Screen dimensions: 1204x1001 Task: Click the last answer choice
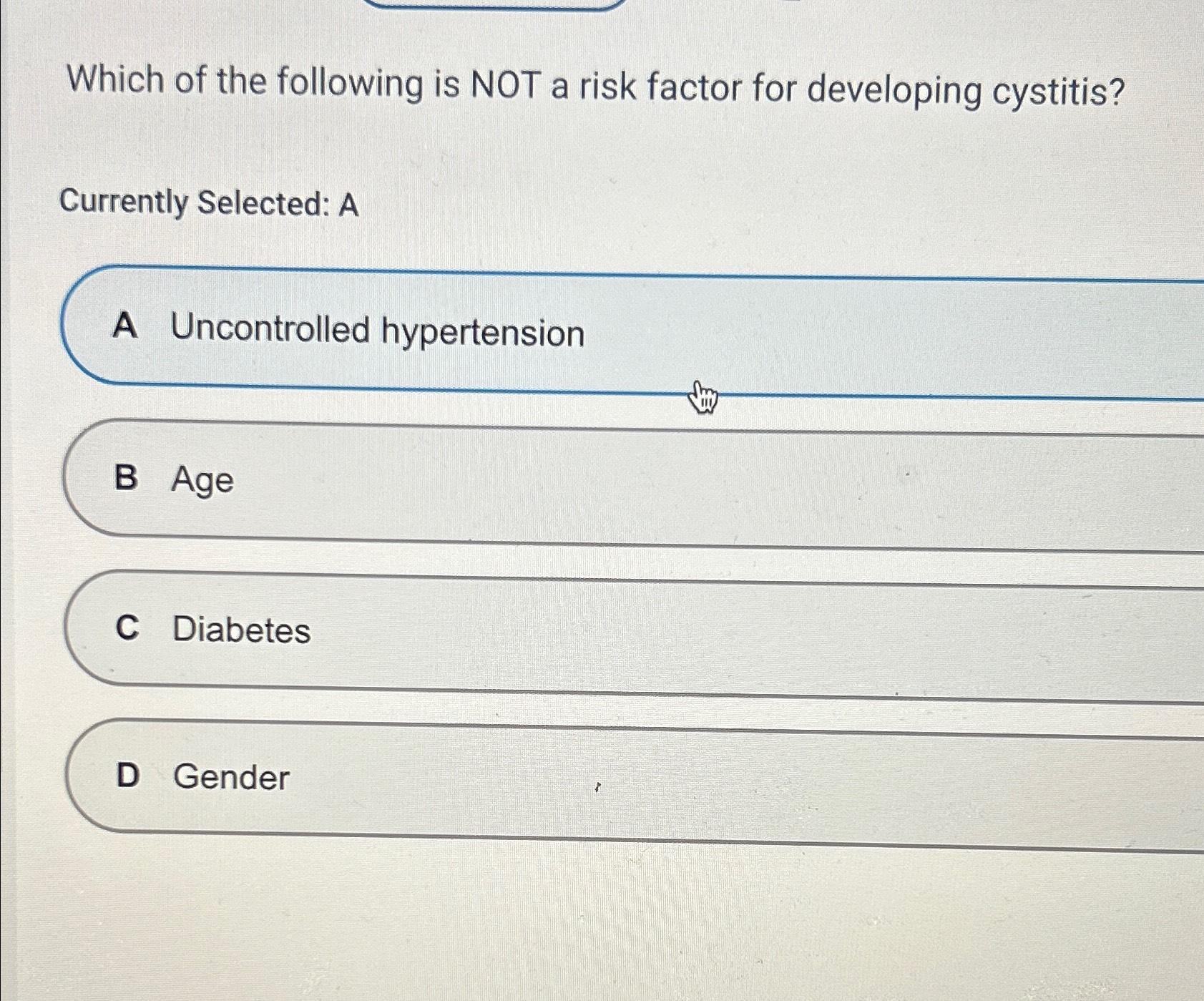point(429,778)
